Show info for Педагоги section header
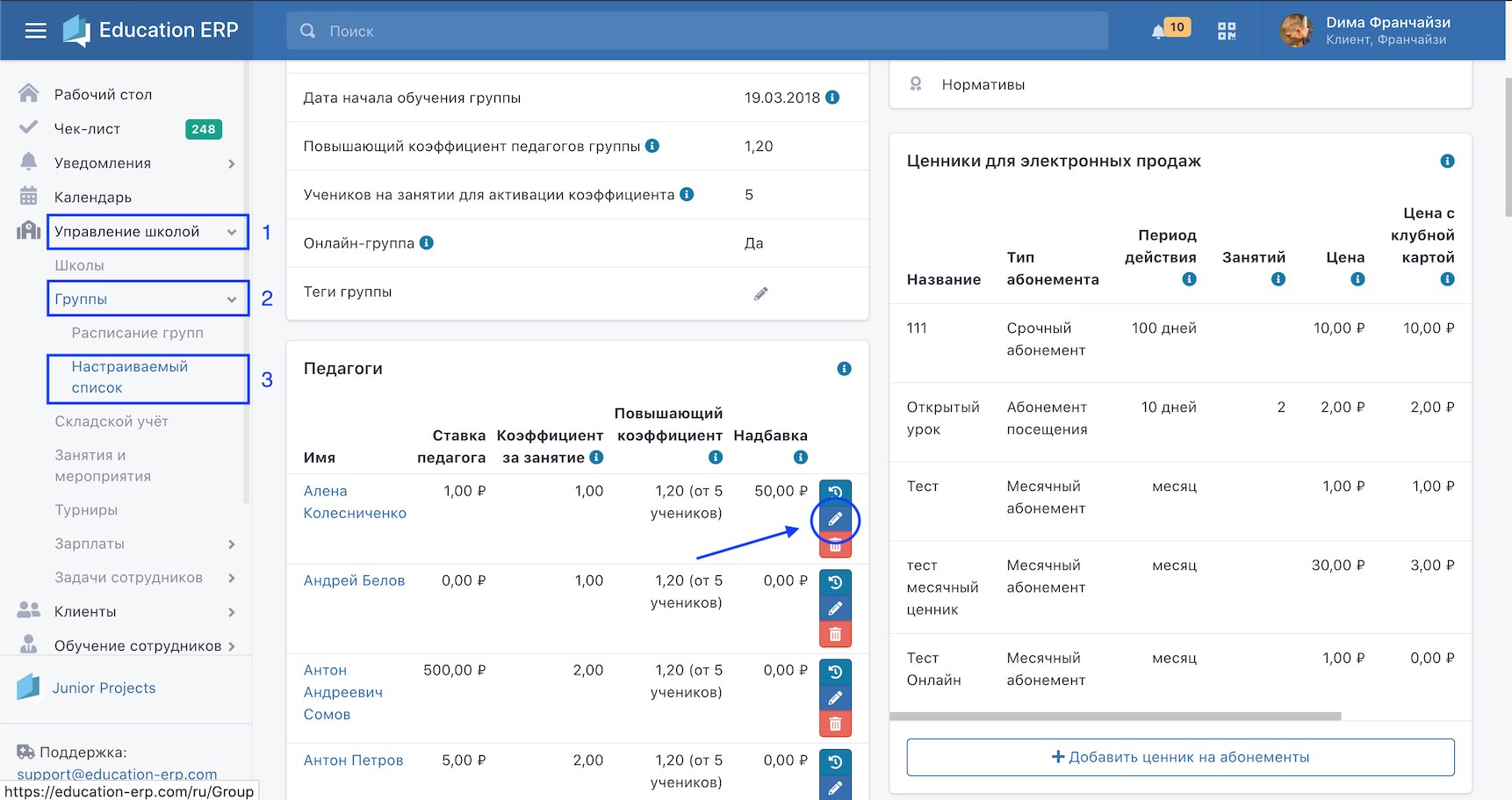The width and height of the screenshot is (1512, 800). pyautogui.click(x=844, y=369)
